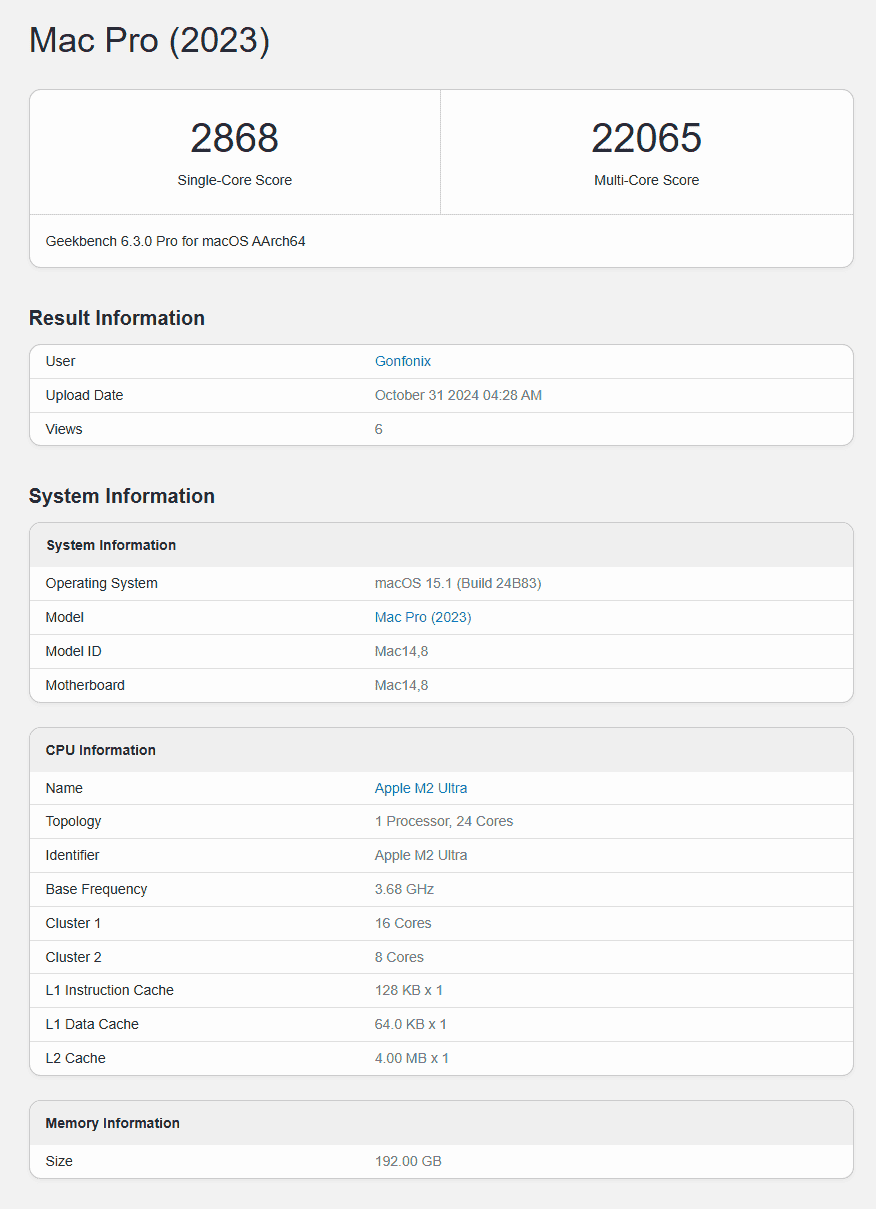Click the L2 Cache value 4.00 MB
876x1209 pixels.
(411, 1058)
